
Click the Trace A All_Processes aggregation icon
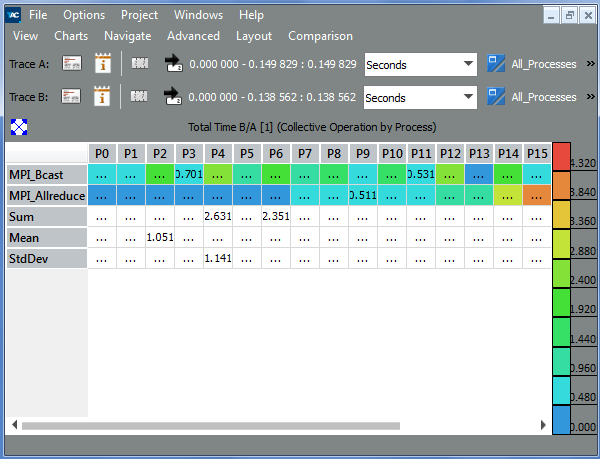(496, 64)
